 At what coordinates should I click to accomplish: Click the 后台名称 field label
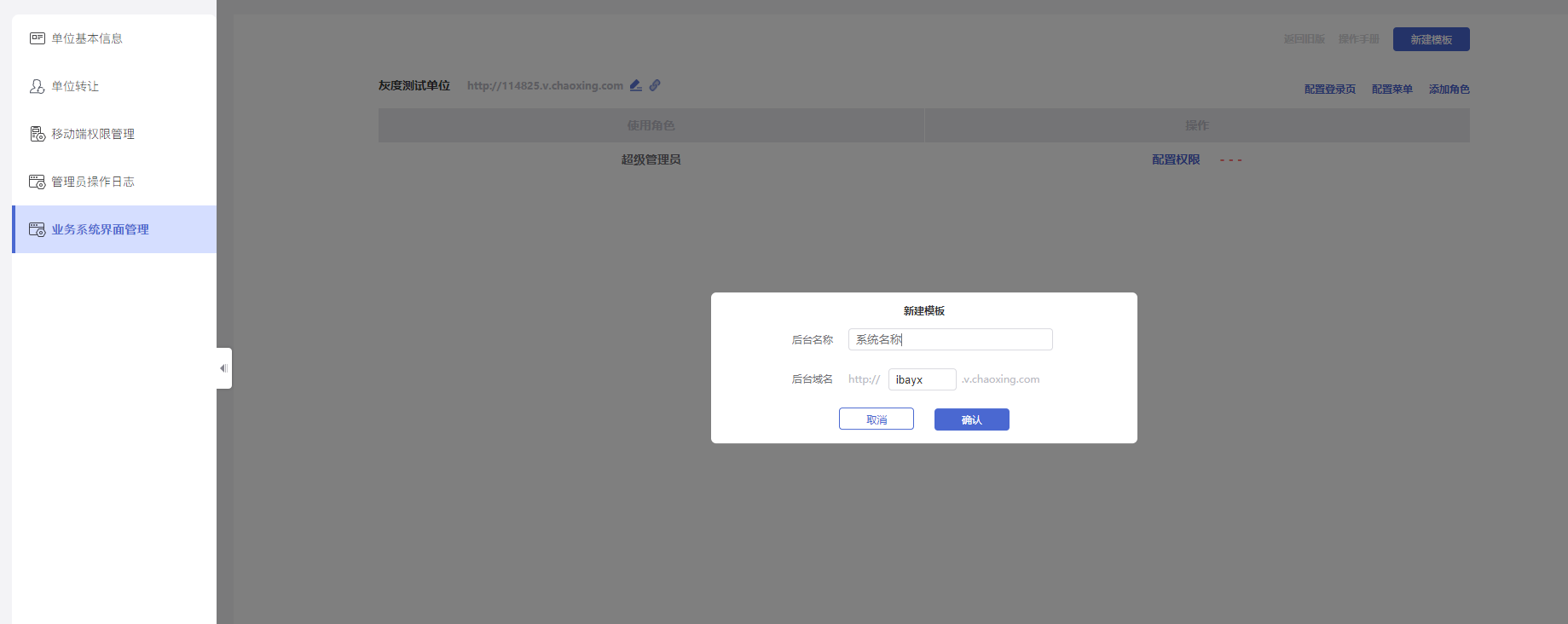813,340
